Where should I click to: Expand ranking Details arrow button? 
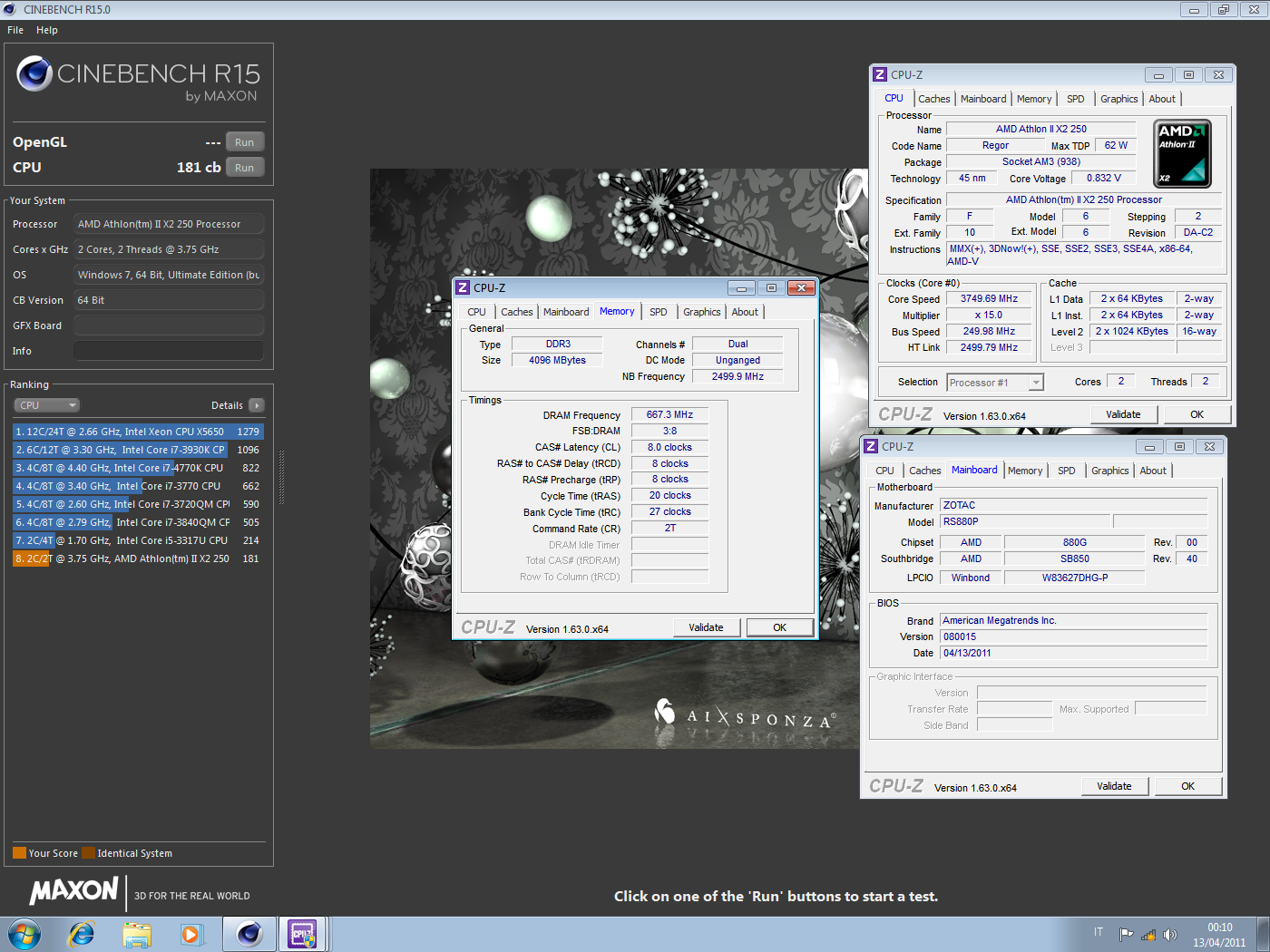coord(257,405)
